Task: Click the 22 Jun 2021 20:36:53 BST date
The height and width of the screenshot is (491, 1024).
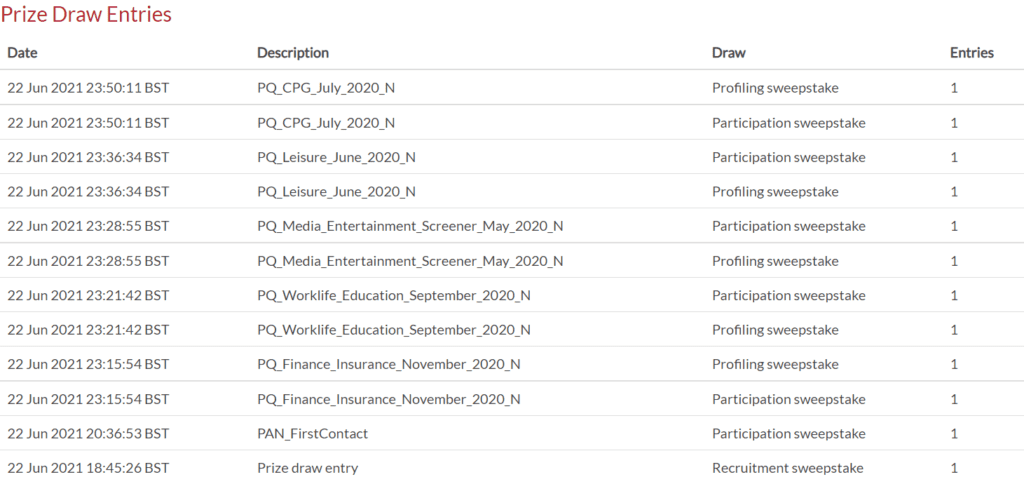Action: [x=88, y=434]
